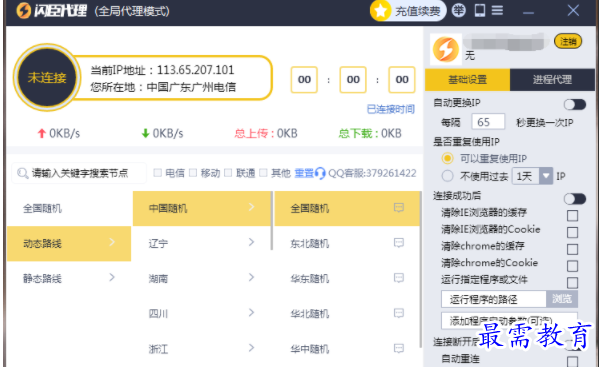
Task: Open the 1天 duration dropdown
Action: click(532, 176)
